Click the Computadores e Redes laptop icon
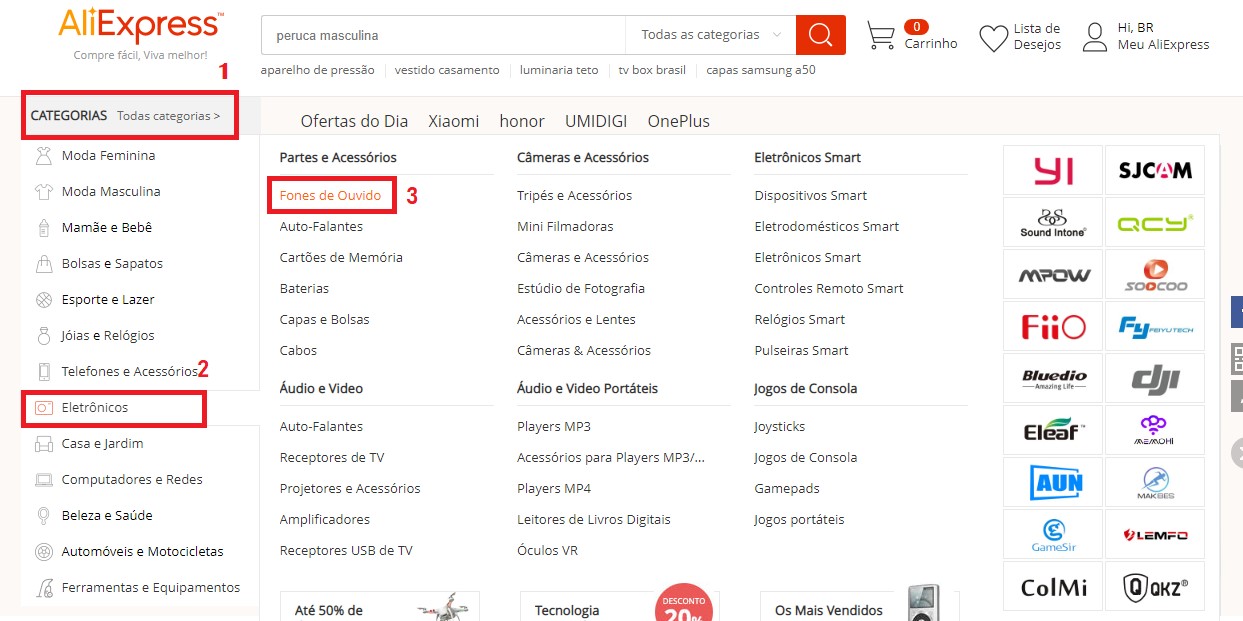Image resolution: width=1243 pixels, height=621 pixels. point(43,479)
